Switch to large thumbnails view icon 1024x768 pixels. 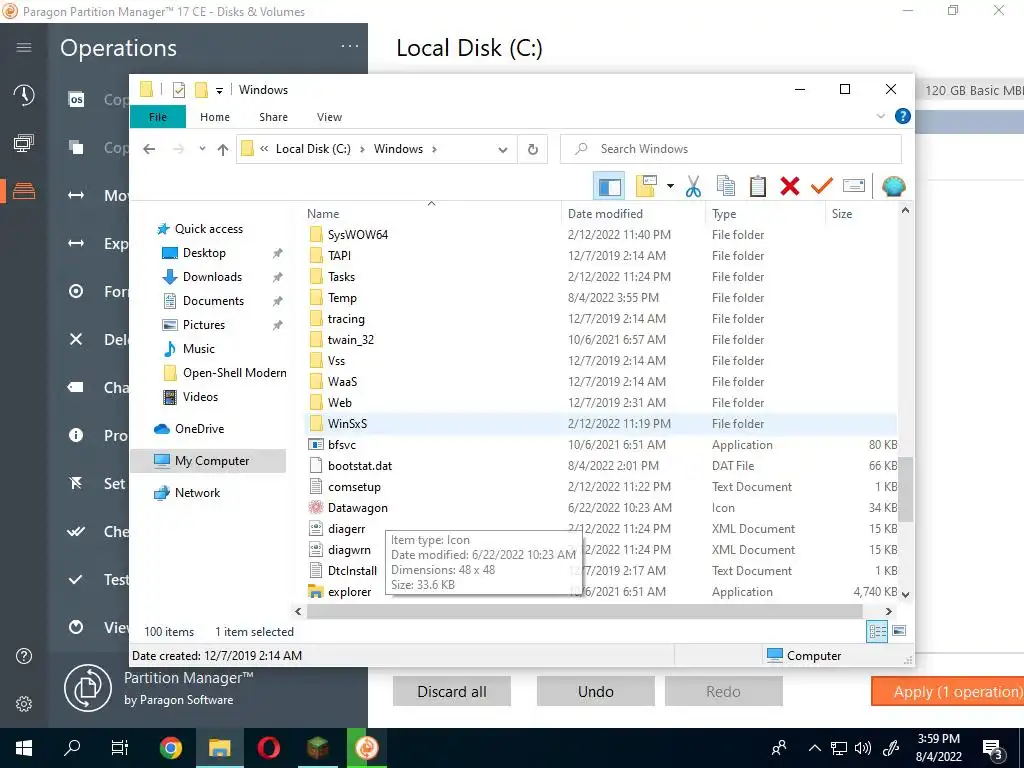(899, 631)
